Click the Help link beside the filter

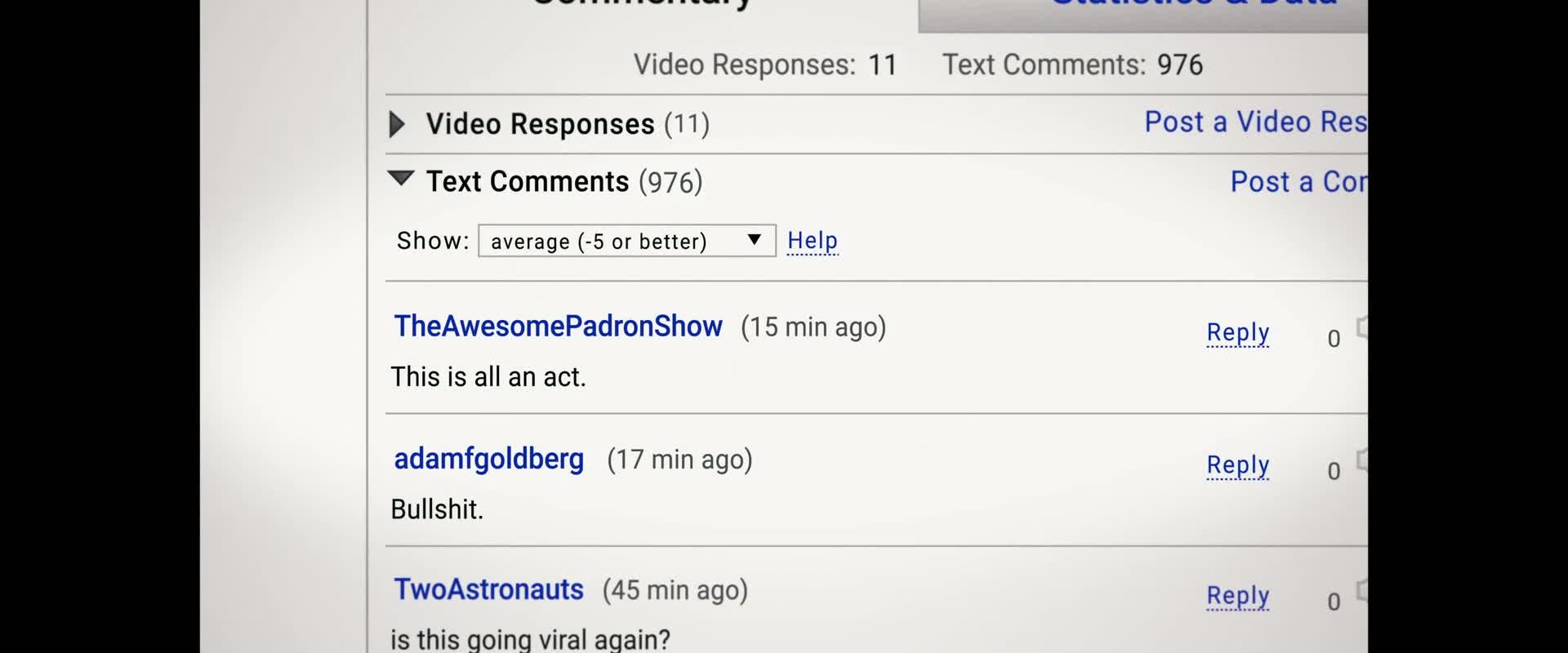[813, 241]
